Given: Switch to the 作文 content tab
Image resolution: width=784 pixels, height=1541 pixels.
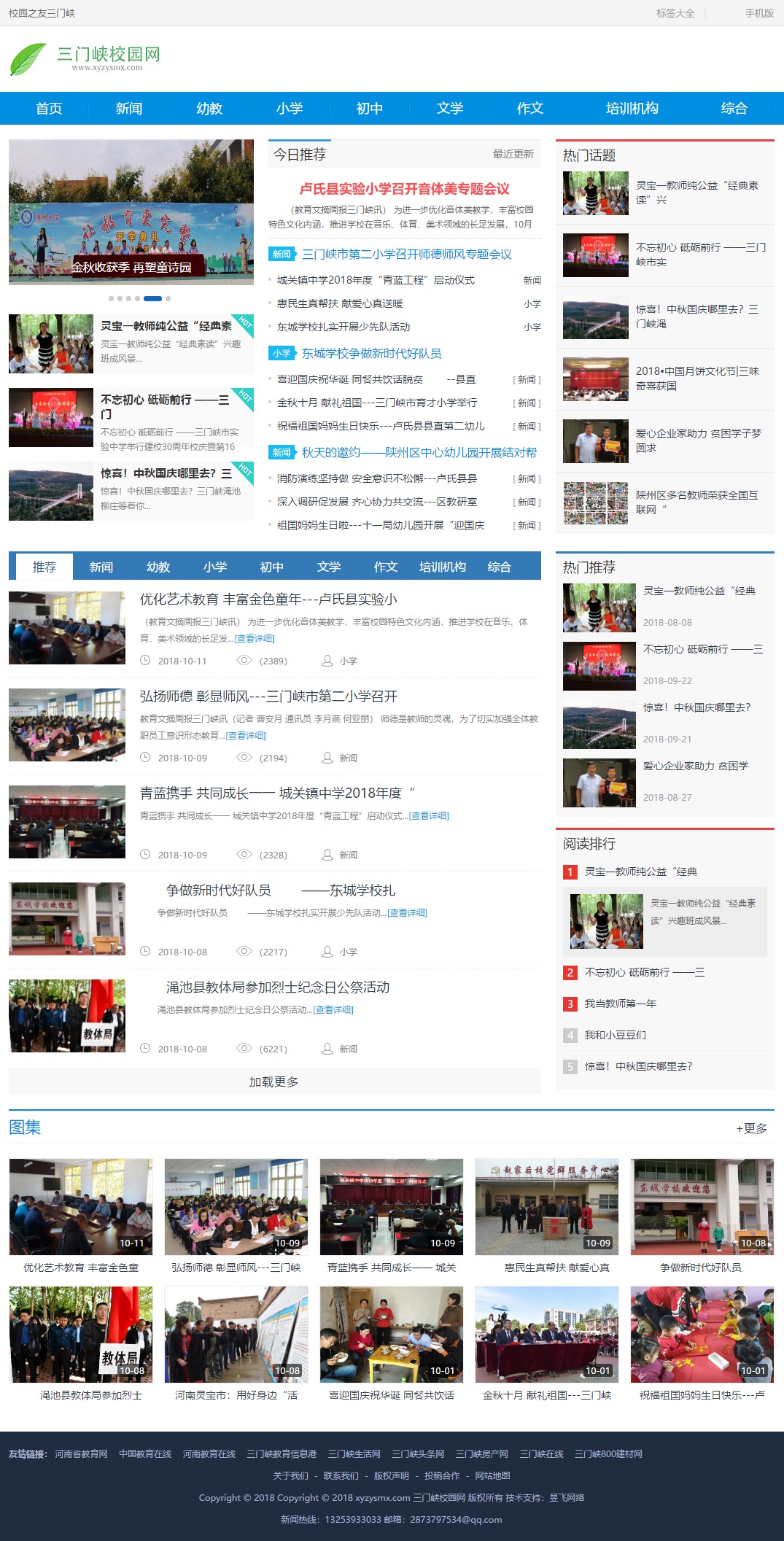Looking at the screenshot, I should 385,567.
